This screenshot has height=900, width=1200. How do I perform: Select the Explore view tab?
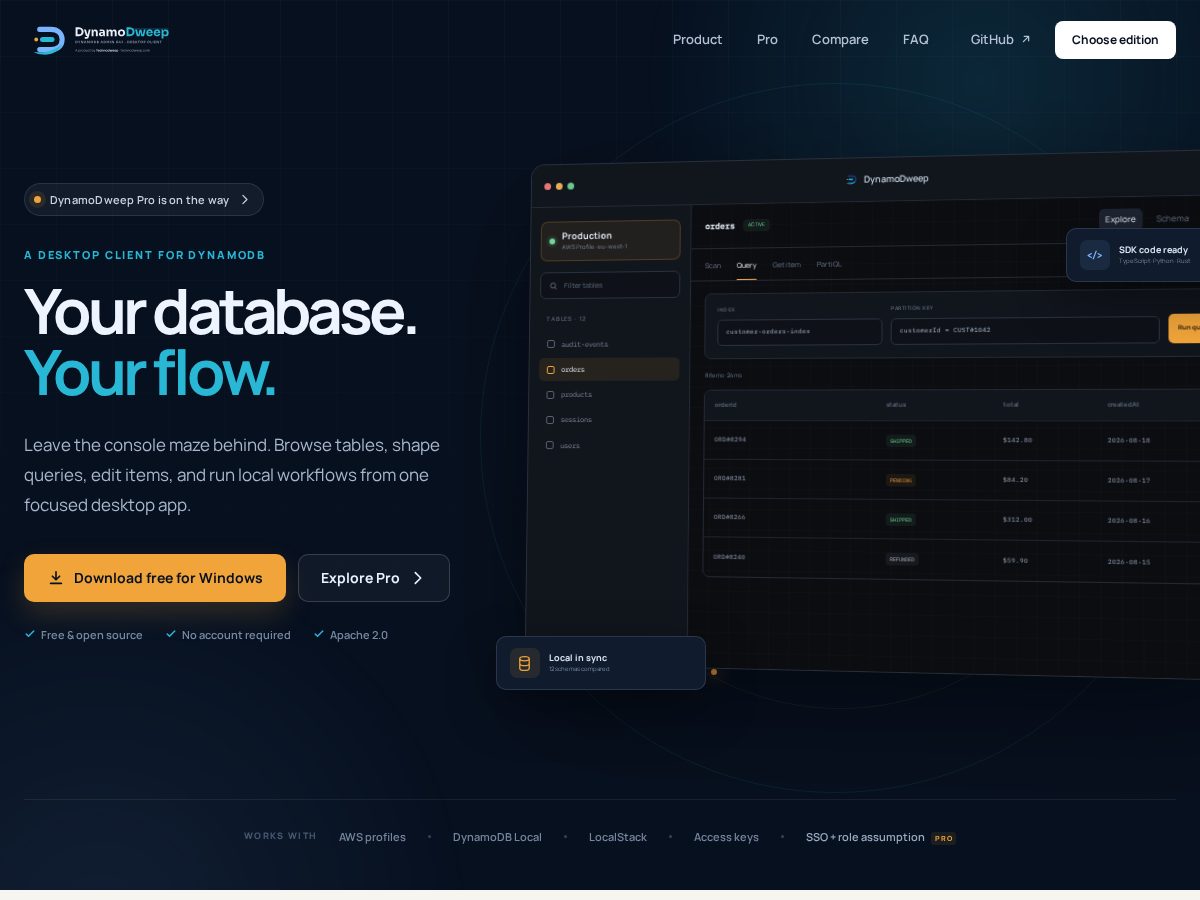(x=1120, y=219)
